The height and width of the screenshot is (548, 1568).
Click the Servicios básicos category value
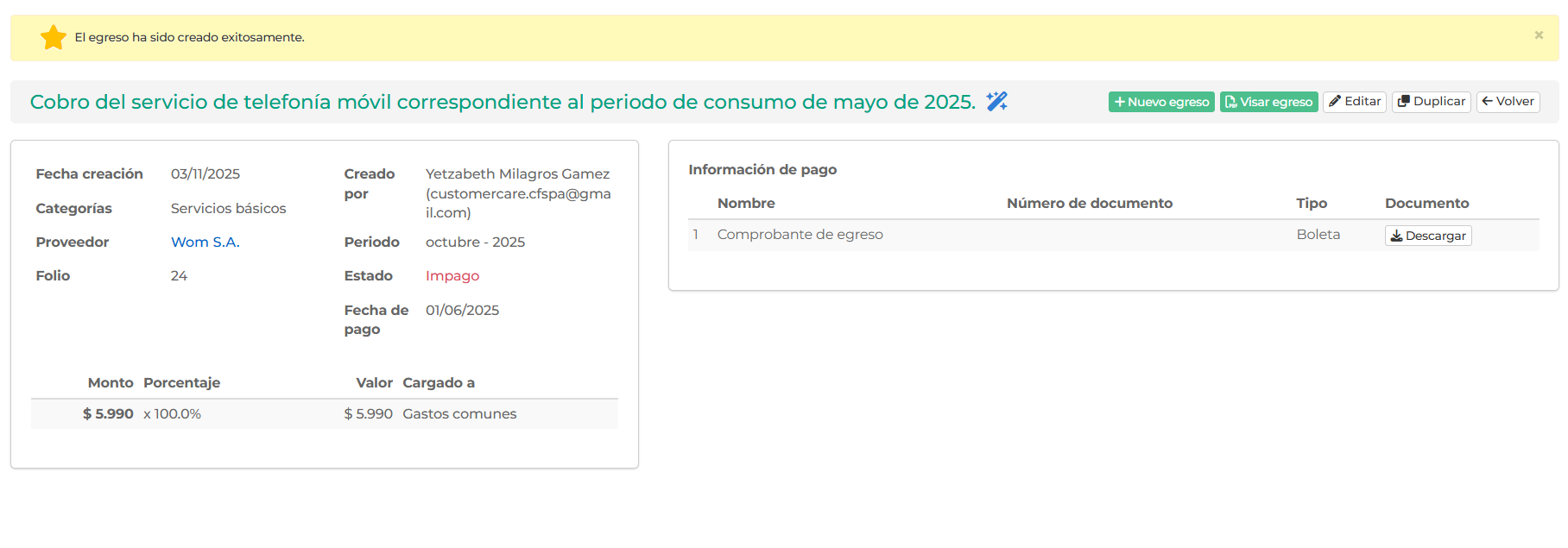228,209
